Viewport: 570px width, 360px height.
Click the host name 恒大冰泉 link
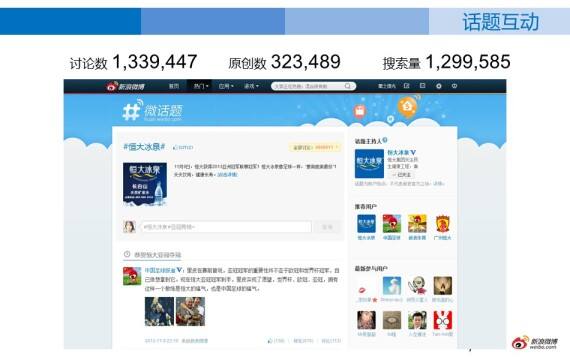click(398, 152)
